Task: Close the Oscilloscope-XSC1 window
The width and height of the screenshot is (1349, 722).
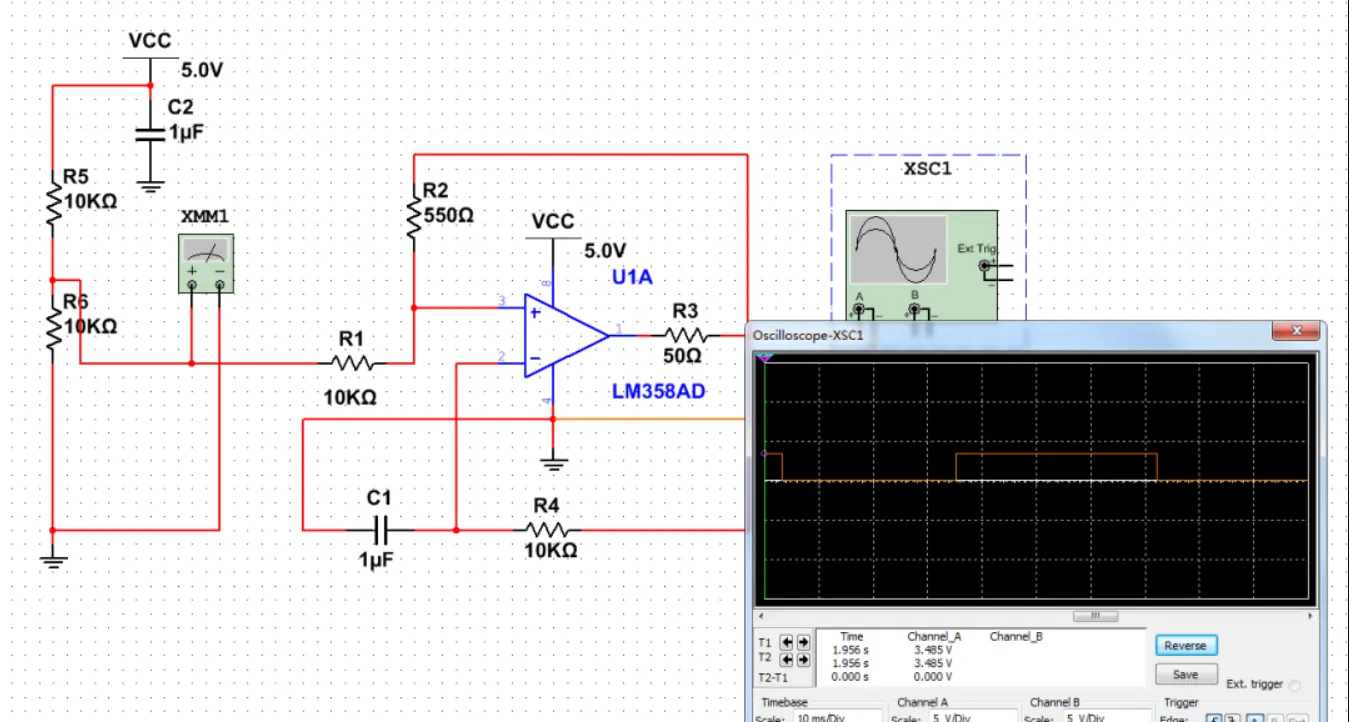Action: click(x=1298, y=331)
